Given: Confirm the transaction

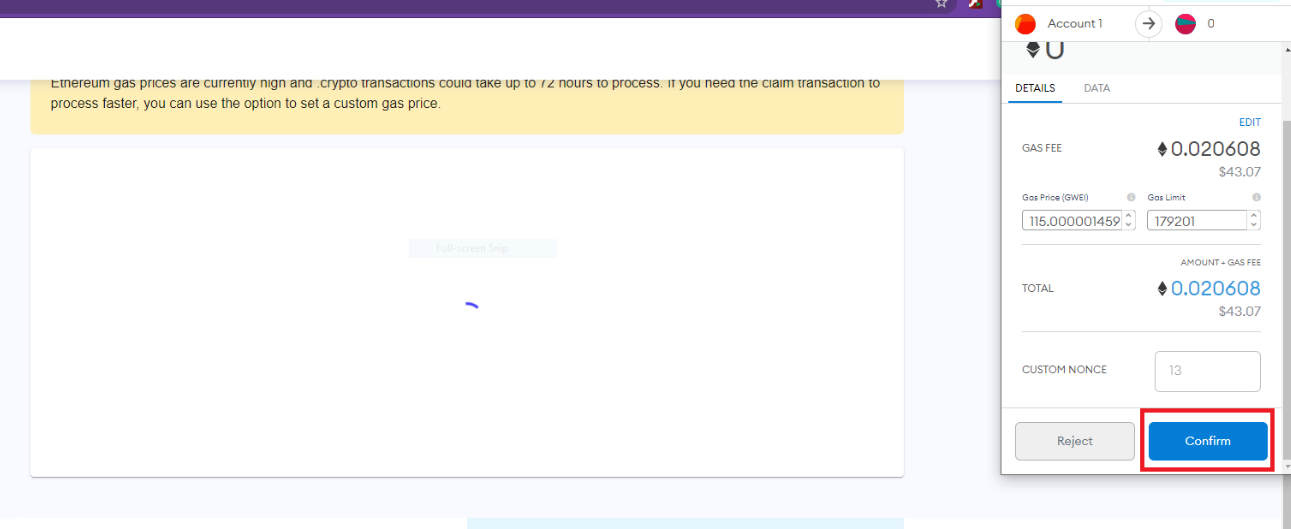Looking at the screenshot, I should click(x=1208, y=441).
